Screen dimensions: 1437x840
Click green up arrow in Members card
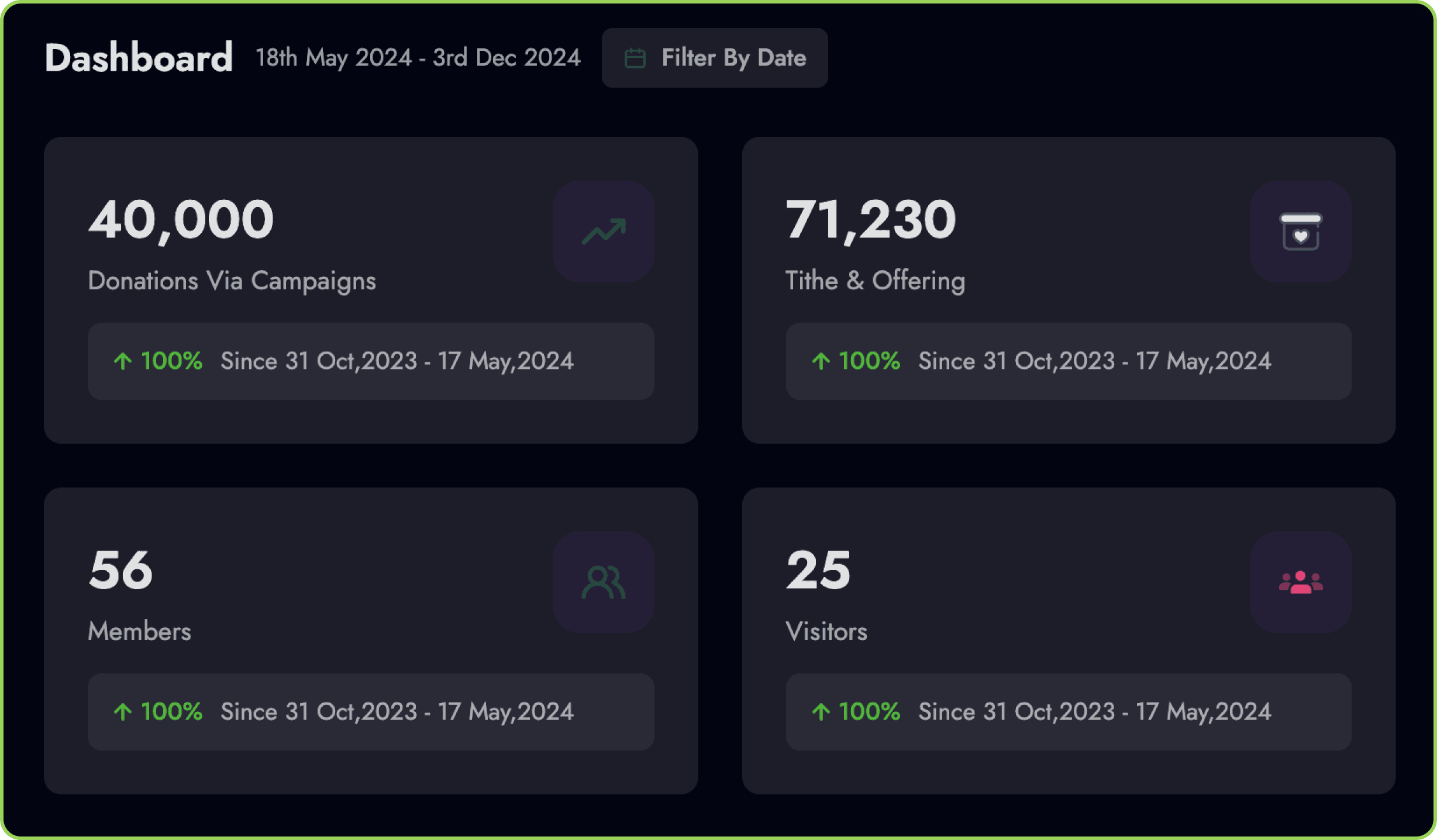123,712
